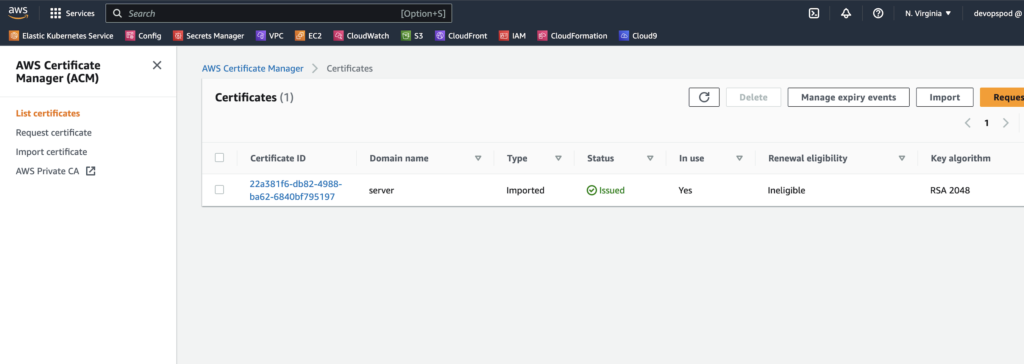
Task: Click the Elastic Kubernetes Service bookmark icon
Action: pos(14,36)
